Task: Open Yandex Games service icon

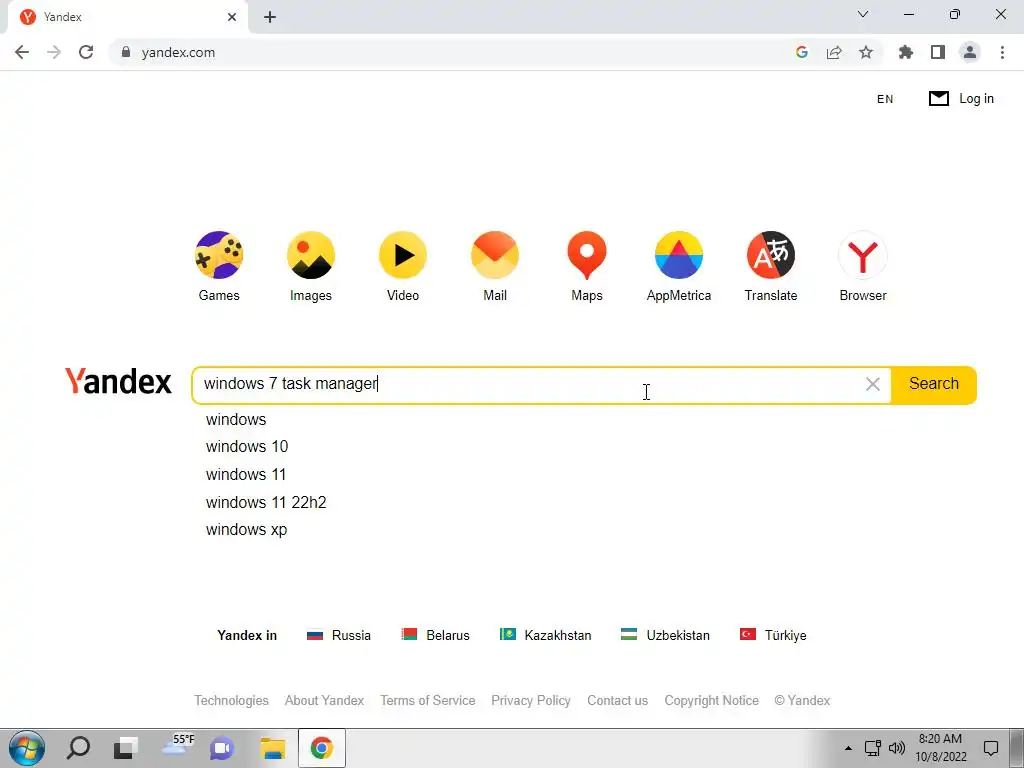Action: coord(219,255)
